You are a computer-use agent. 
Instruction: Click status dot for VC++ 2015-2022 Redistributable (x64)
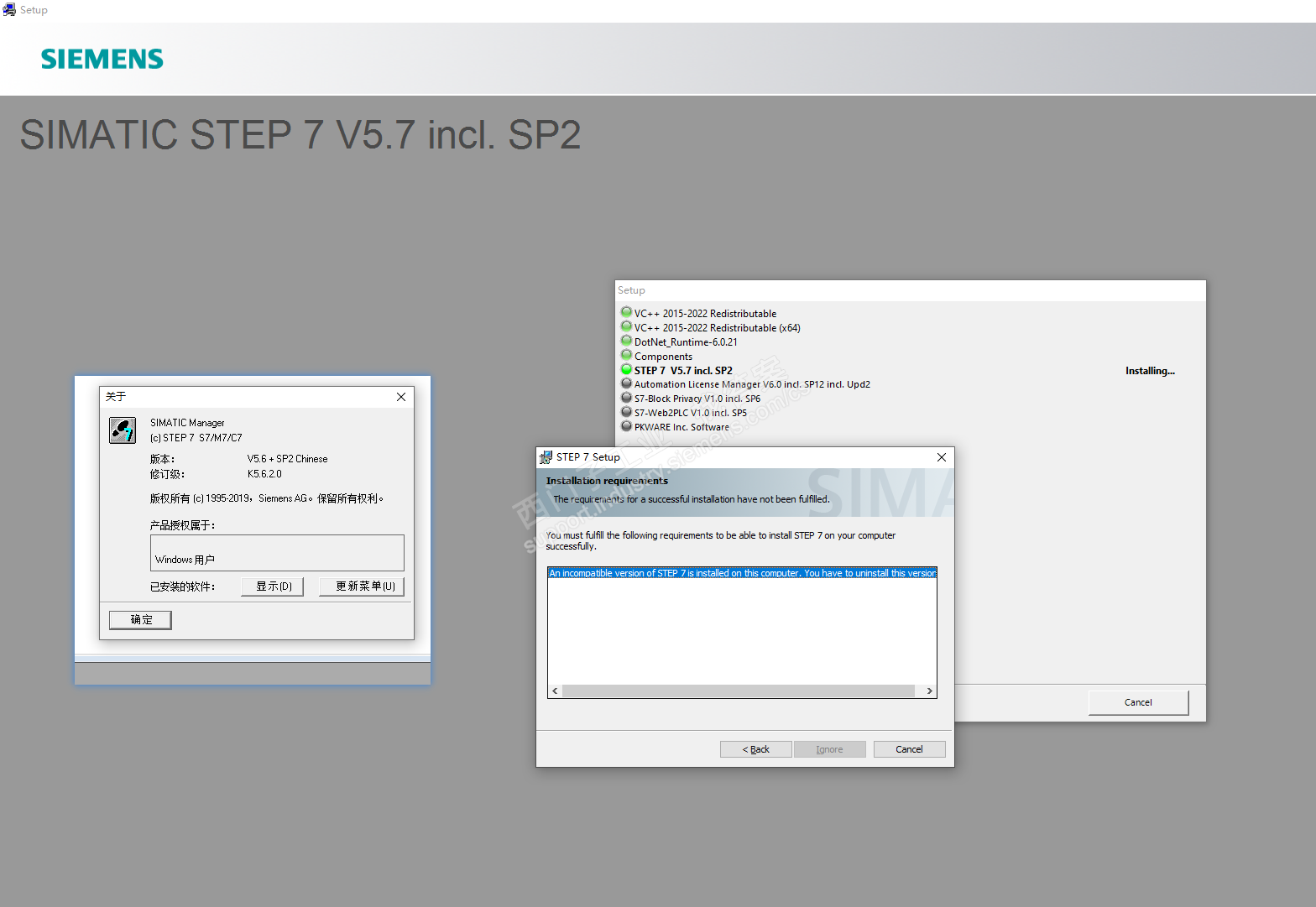[626, 326]
